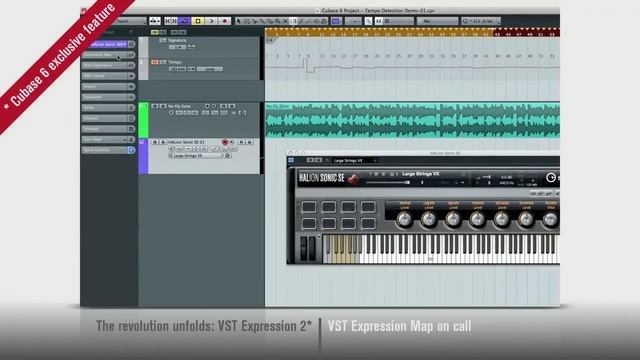Viewport: 640px width, 360px height.
Task: Click the blue grid icon in HALion window header
Action: 291,160
